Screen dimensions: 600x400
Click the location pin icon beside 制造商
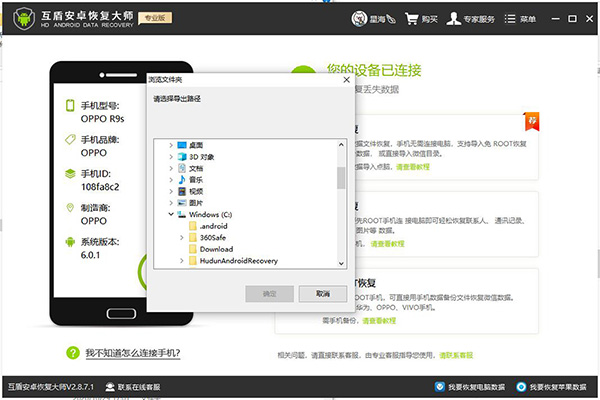(70, 207)
